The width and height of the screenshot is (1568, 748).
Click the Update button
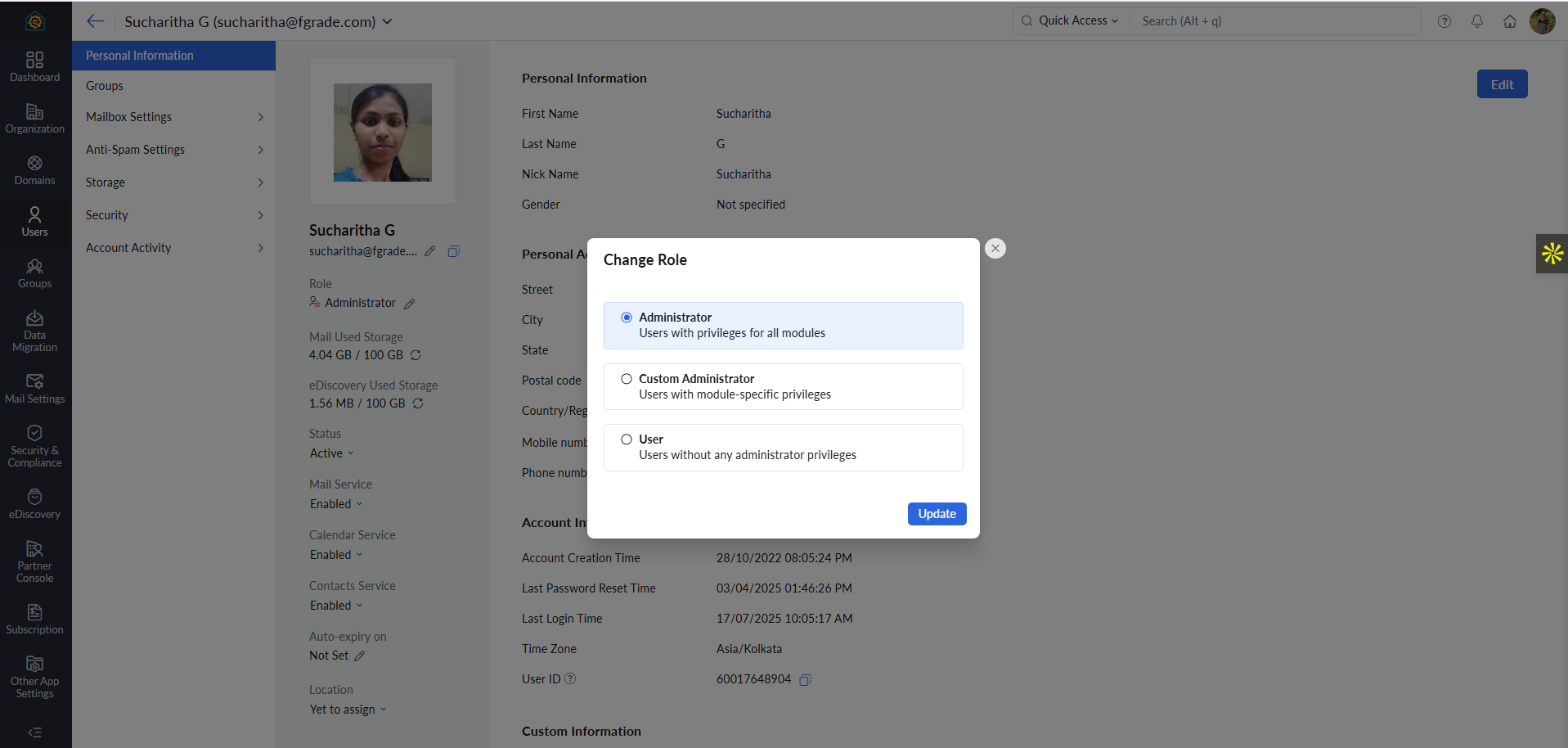[x=937, y=514]
